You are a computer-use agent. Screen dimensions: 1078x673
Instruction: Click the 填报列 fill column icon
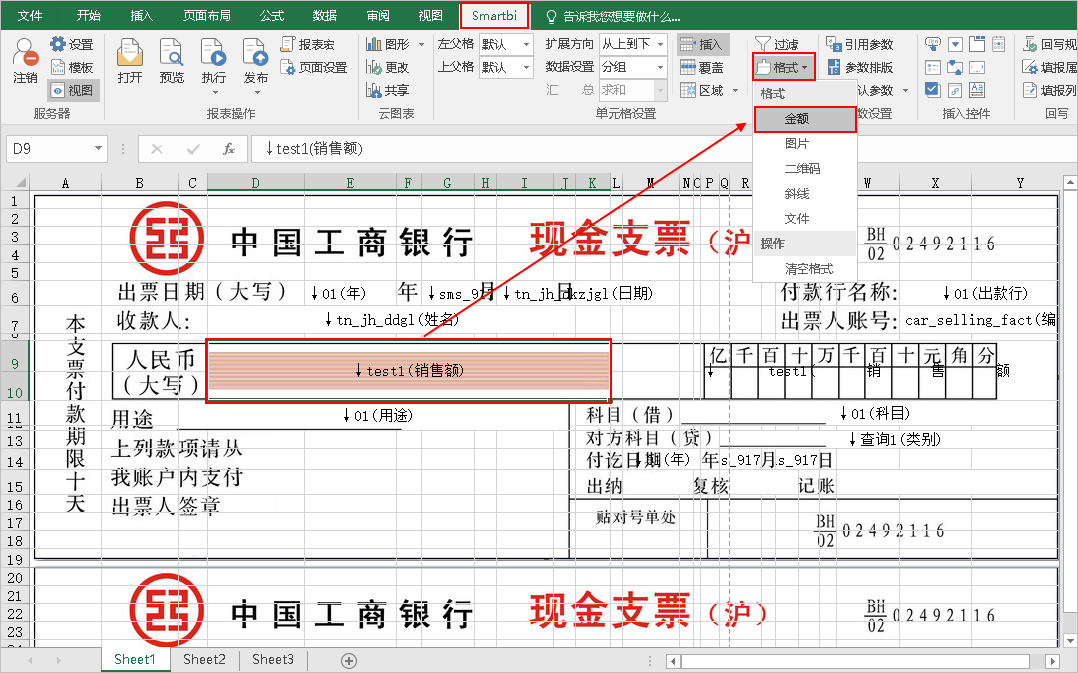click(1030, 90)
